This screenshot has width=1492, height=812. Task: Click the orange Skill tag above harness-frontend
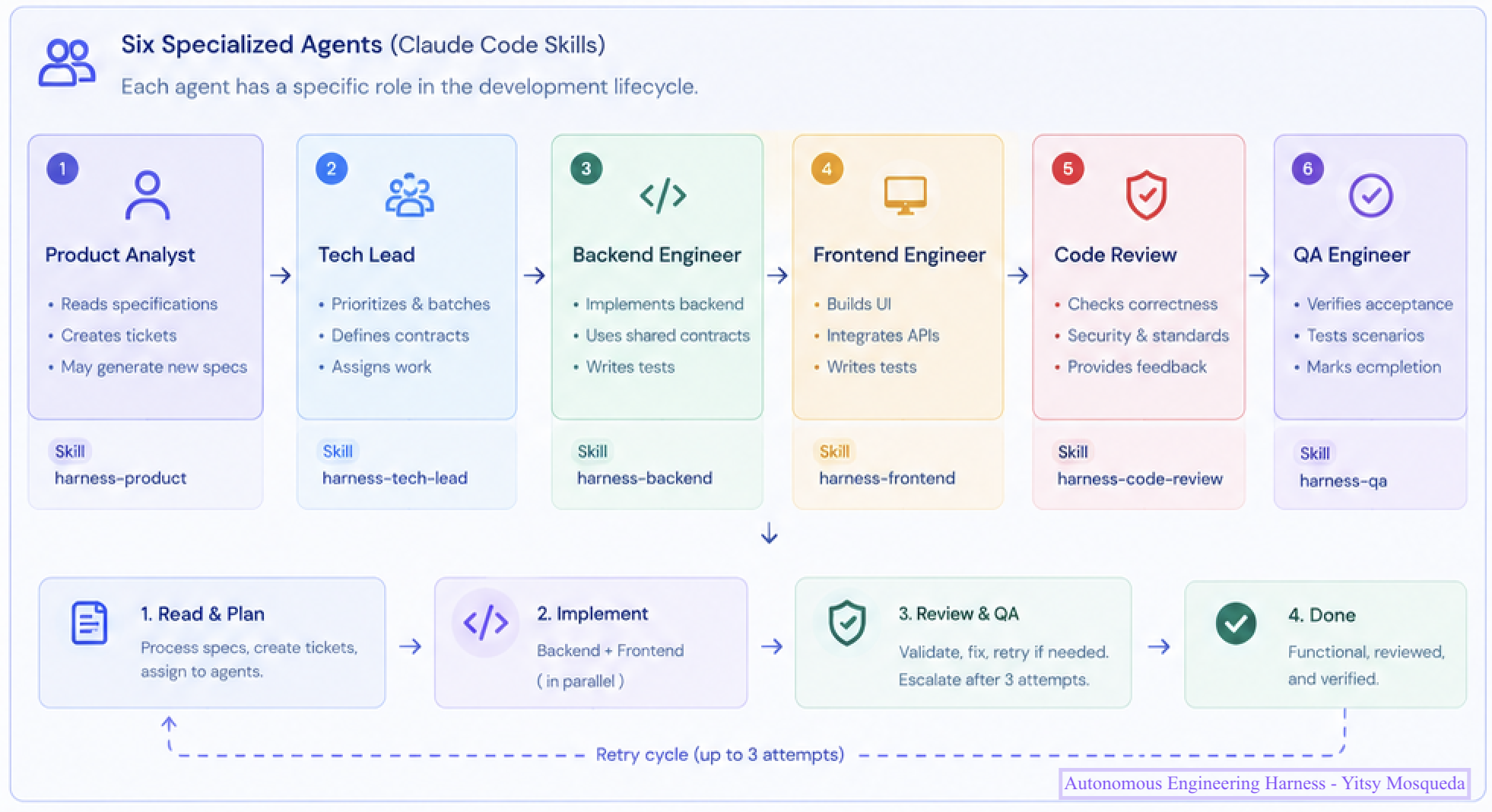[x=834, y=451]
